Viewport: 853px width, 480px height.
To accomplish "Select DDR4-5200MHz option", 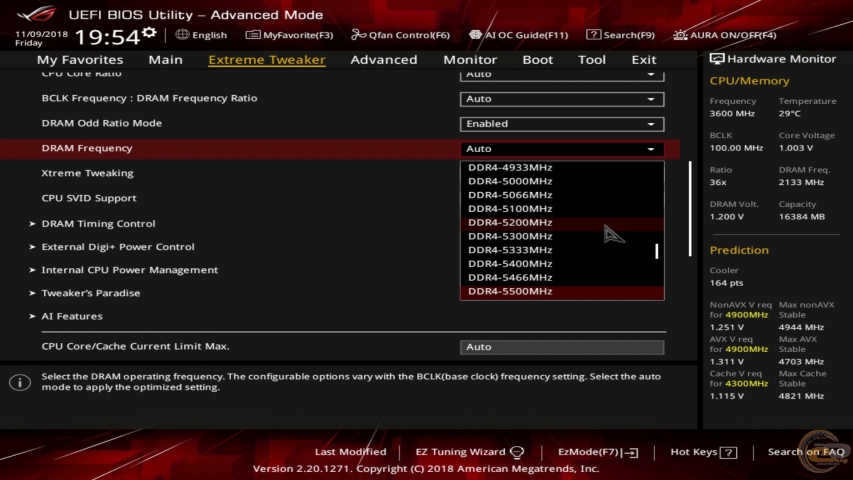I will pyautogui.click(x=562, y=223).
